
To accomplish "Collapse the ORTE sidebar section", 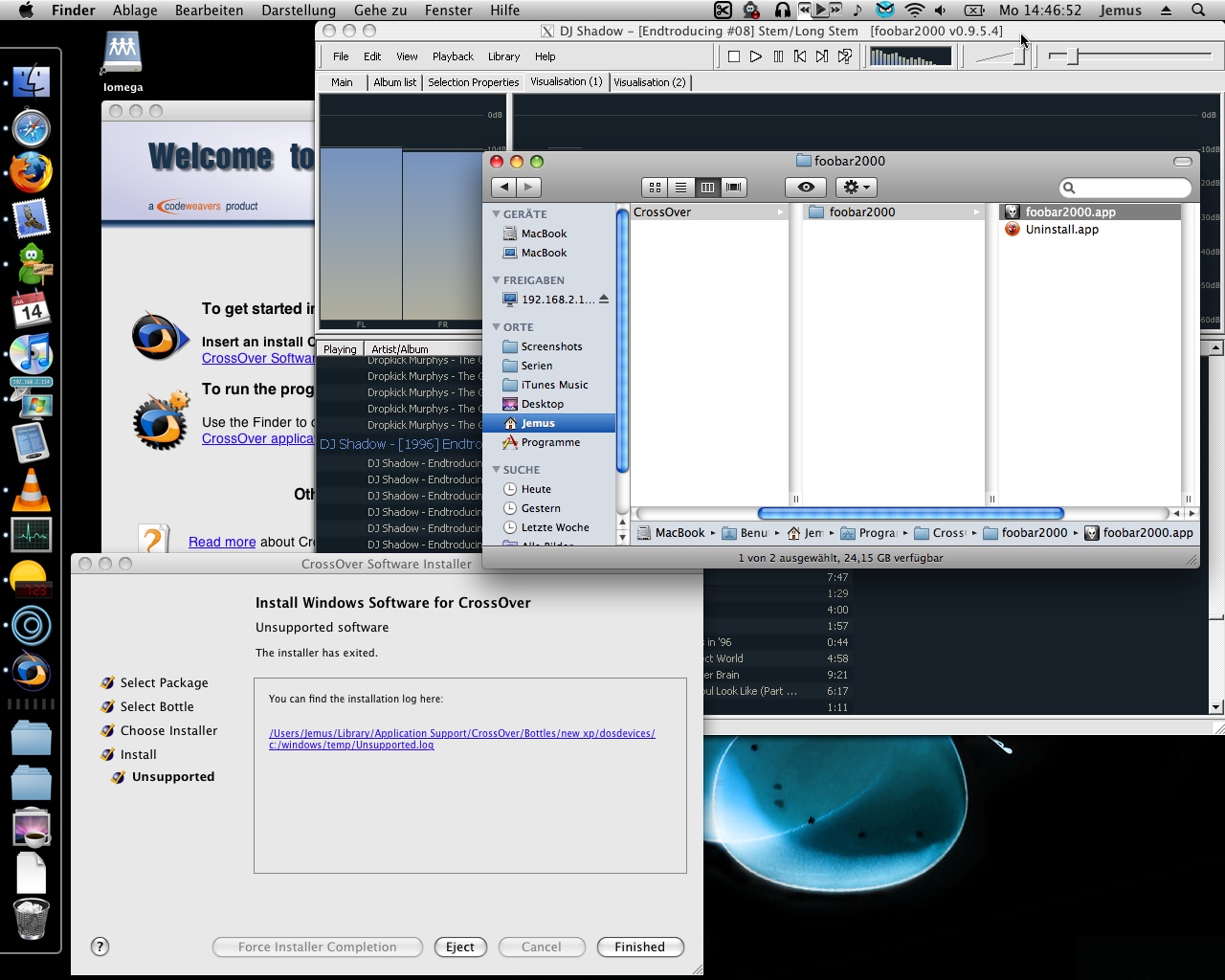I will 497,327.
